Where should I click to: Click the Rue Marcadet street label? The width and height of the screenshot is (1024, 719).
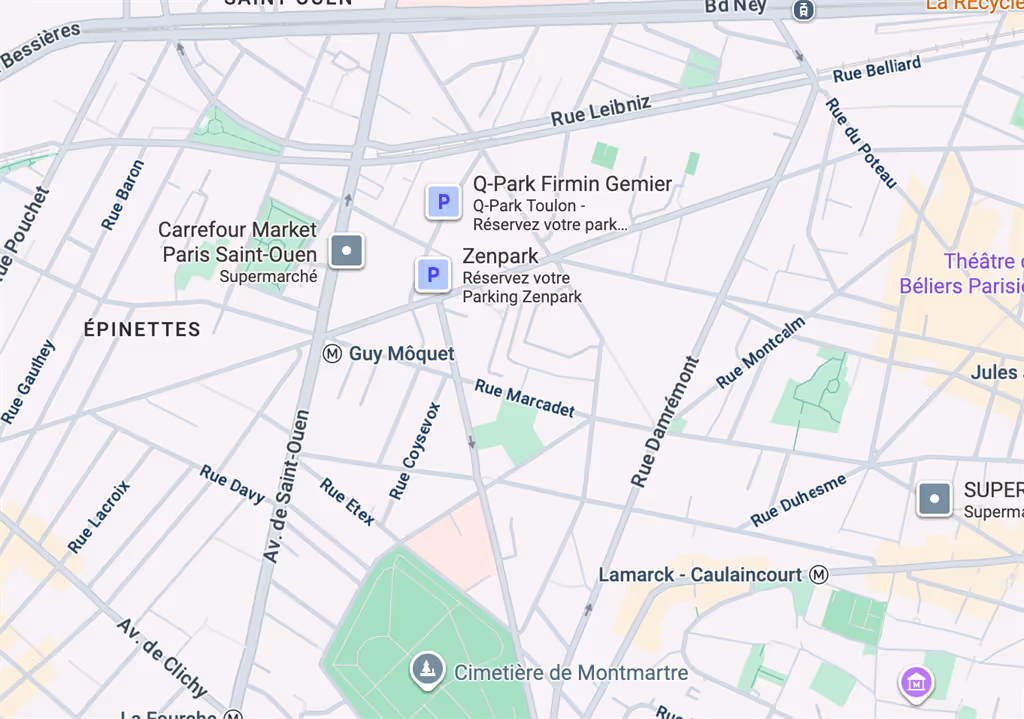(524, 398)
